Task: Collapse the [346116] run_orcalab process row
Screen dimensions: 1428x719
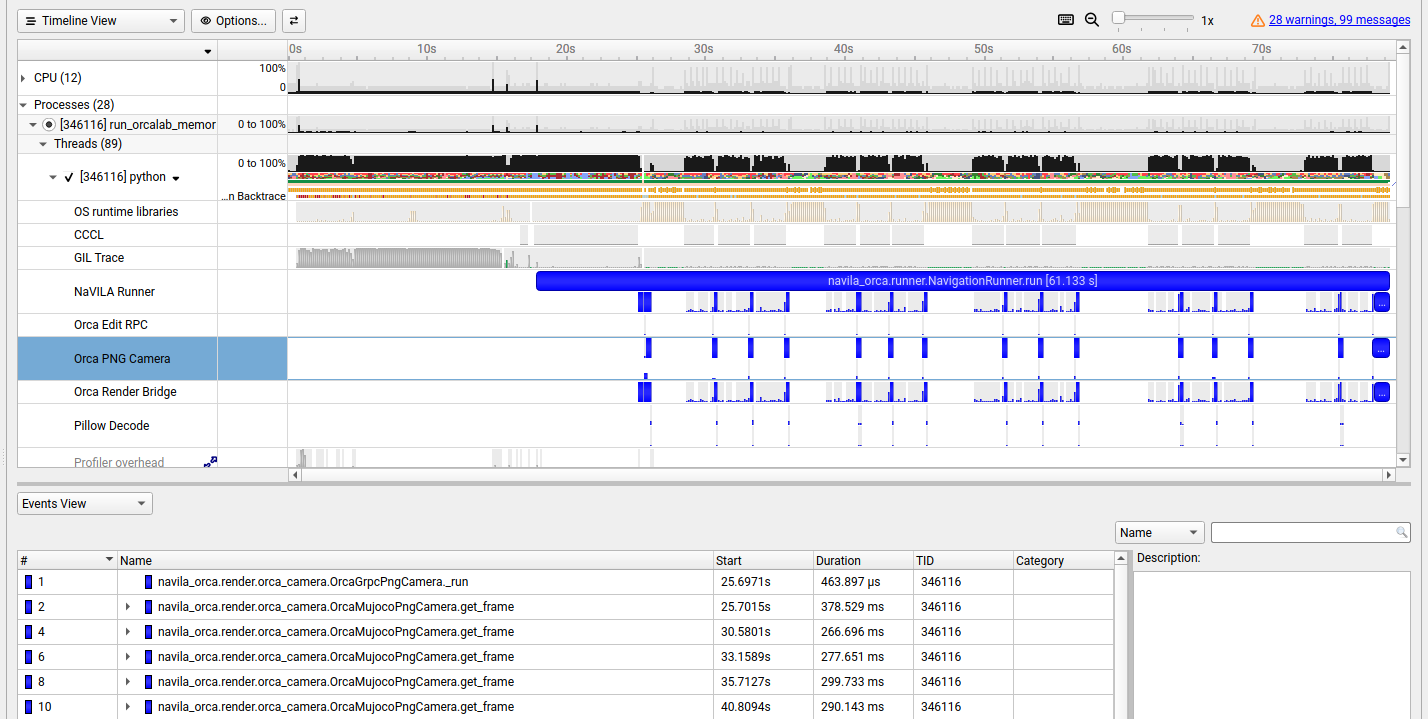Action: pyautogui.click(x=33, y=125)
